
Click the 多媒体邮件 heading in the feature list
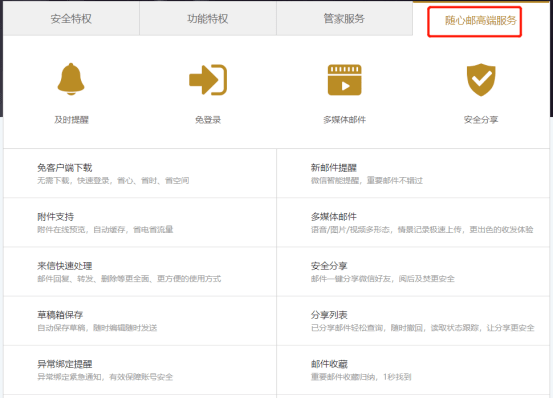334,217
